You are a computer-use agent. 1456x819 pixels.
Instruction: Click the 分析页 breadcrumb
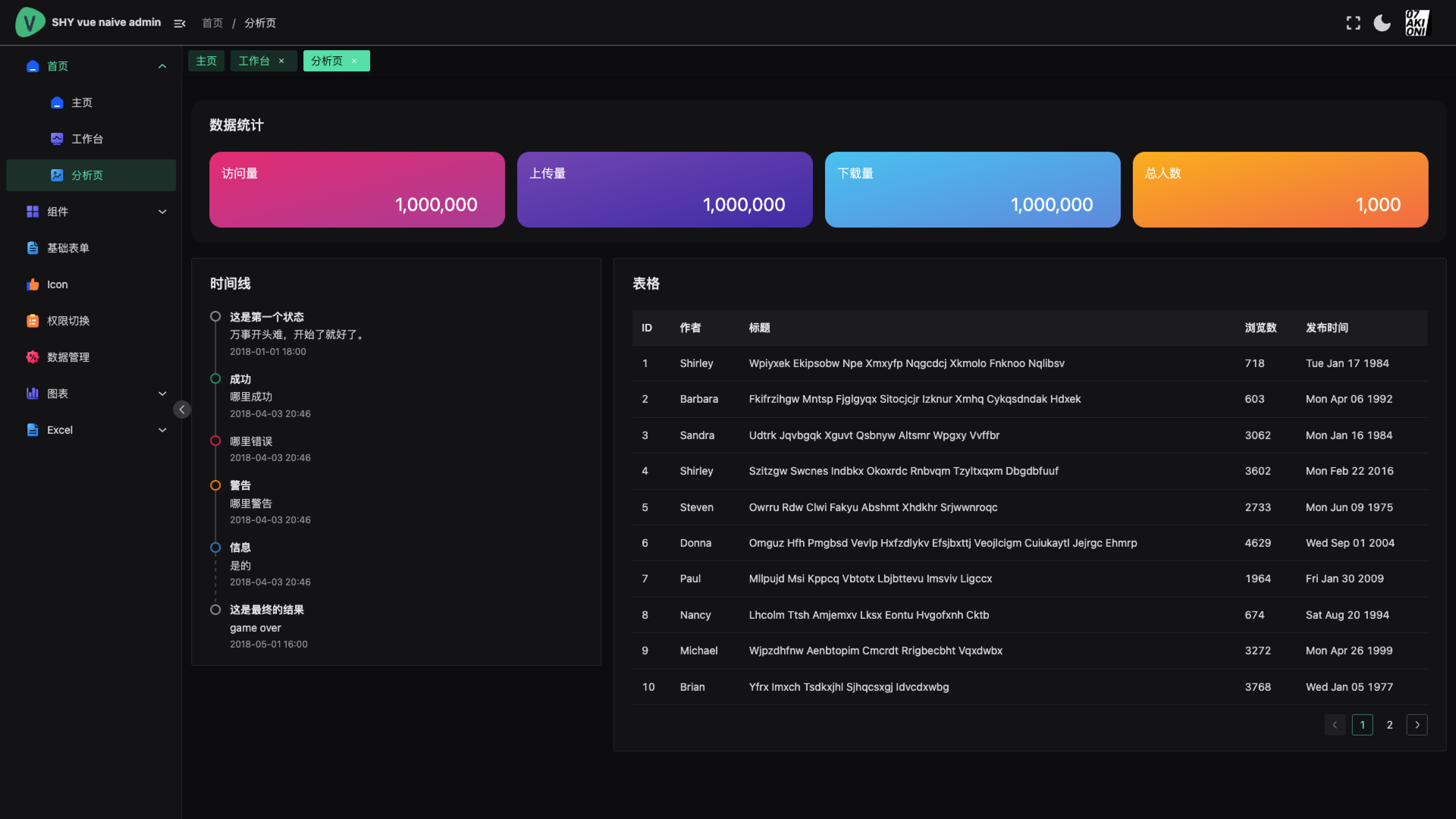(x=260, y=24)
